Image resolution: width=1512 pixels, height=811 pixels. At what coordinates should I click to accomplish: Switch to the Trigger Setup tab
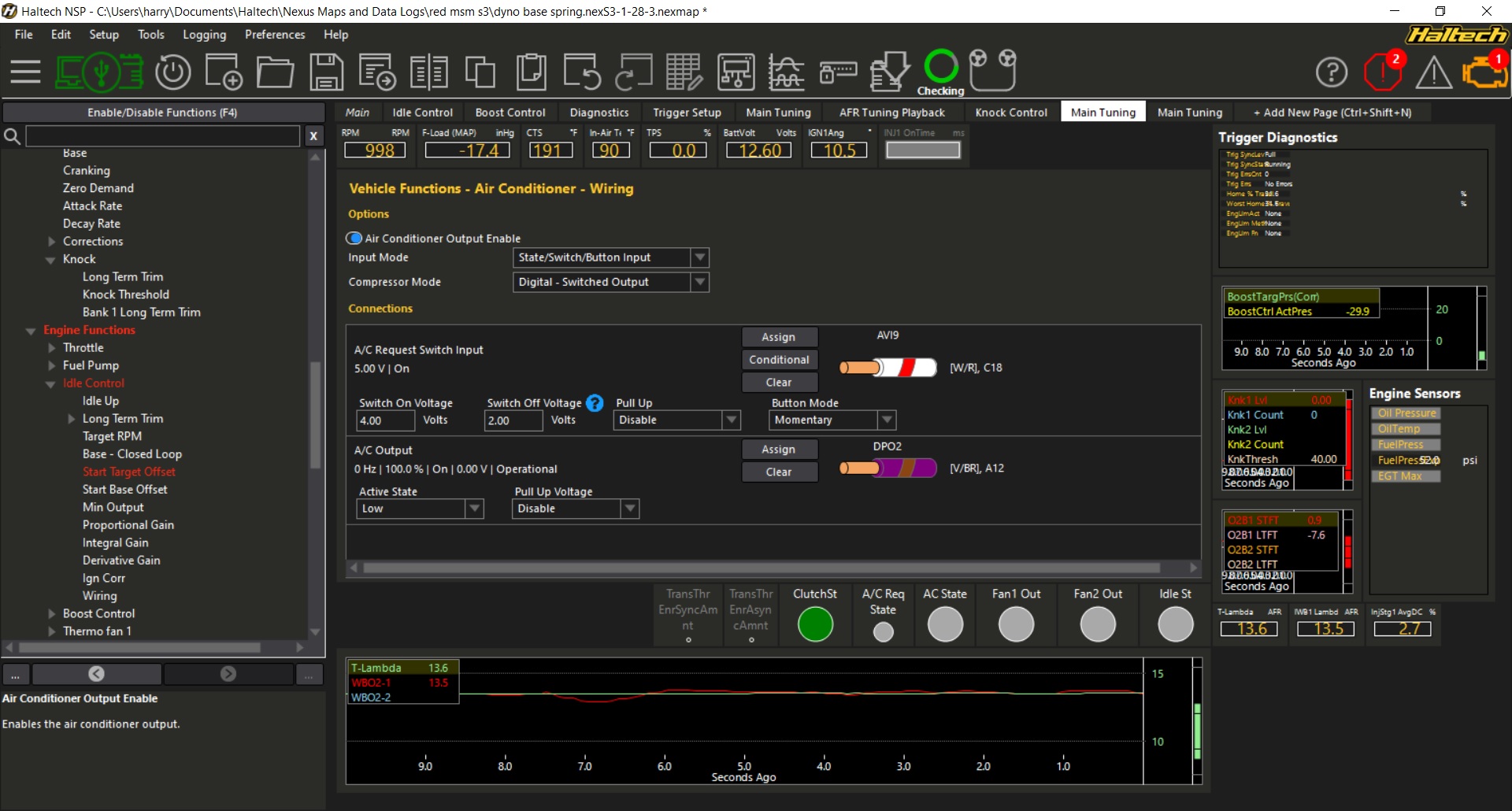(x=687, y=113)
